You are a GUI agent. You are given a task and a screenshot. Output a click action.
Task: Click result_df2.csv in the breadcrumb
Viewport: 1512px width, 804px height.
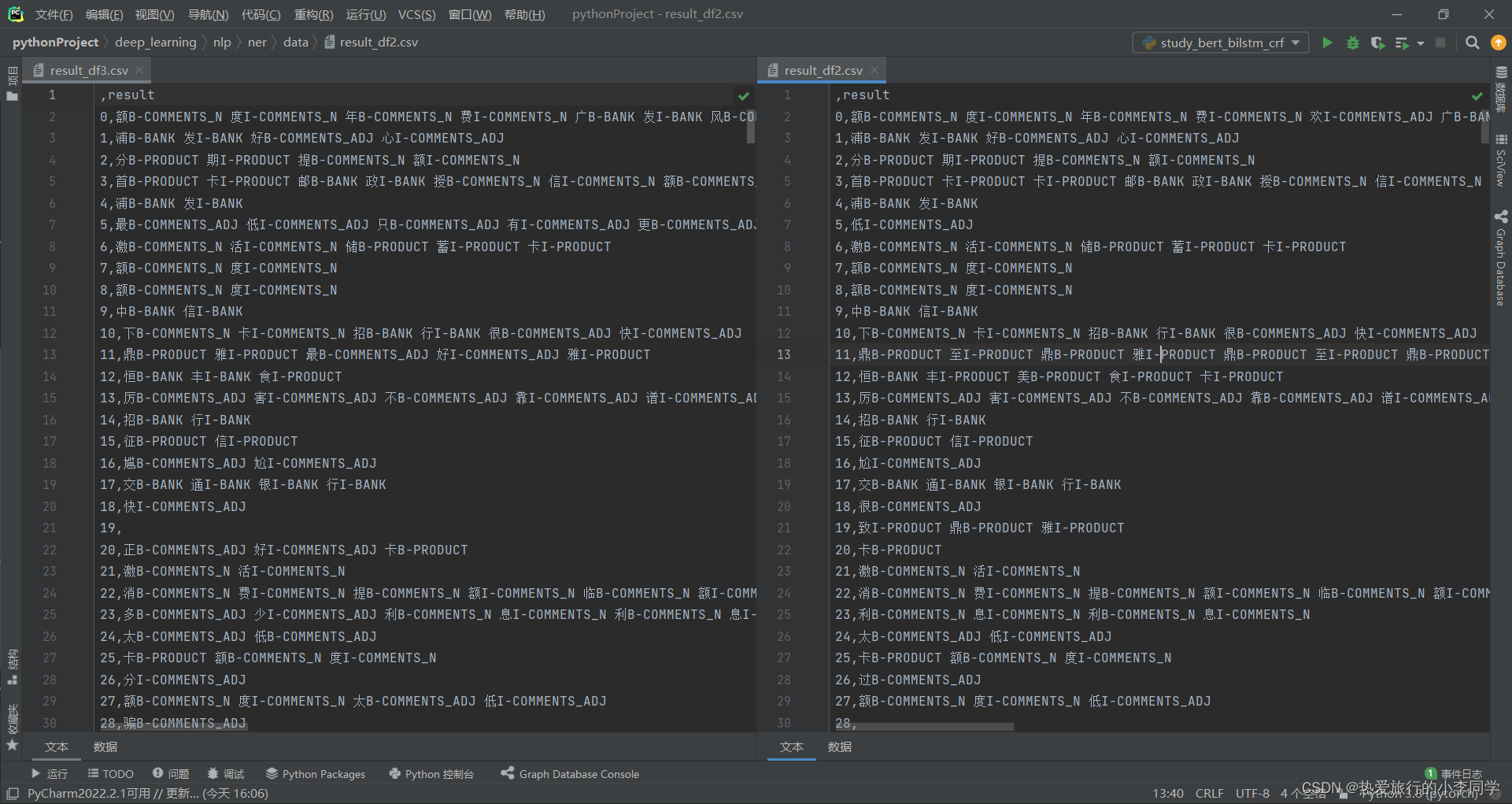371,43
